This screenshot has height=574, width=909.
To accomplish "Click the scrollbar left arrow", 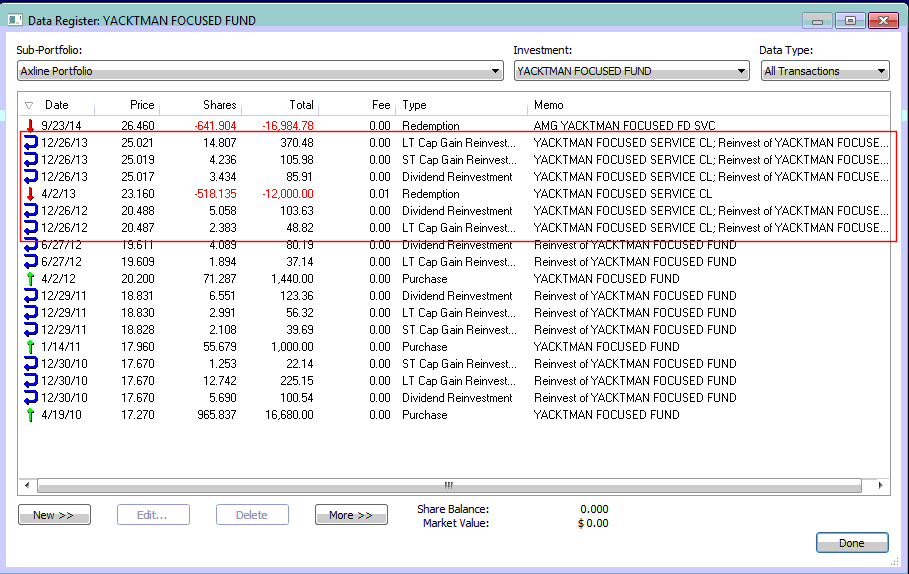I will coord(27,485).
